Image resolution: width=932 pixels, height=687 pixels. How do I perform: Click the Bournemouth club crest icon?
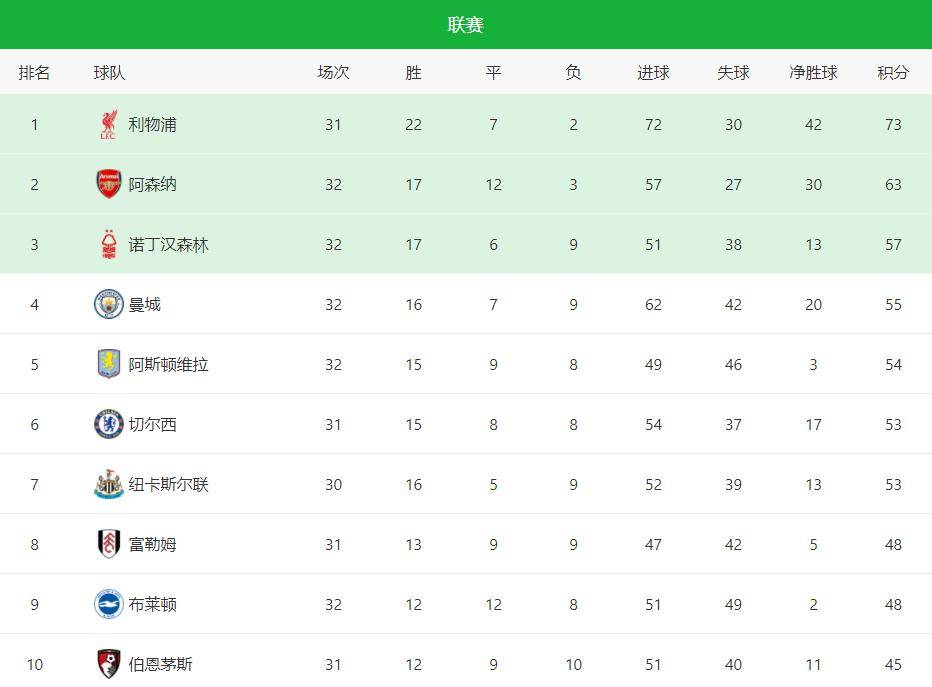click(x=108, y=664)
